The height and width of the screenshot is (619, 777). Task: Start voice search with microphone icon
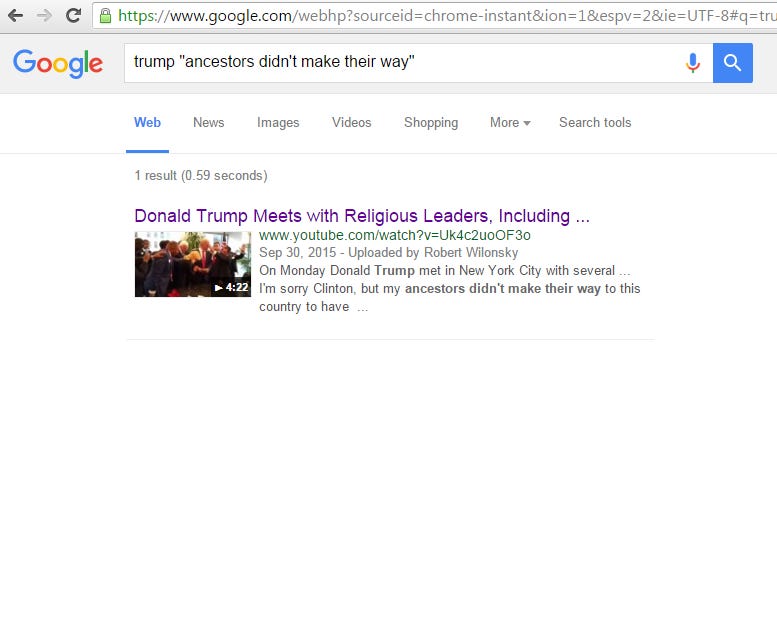click(x=693, y=63)
